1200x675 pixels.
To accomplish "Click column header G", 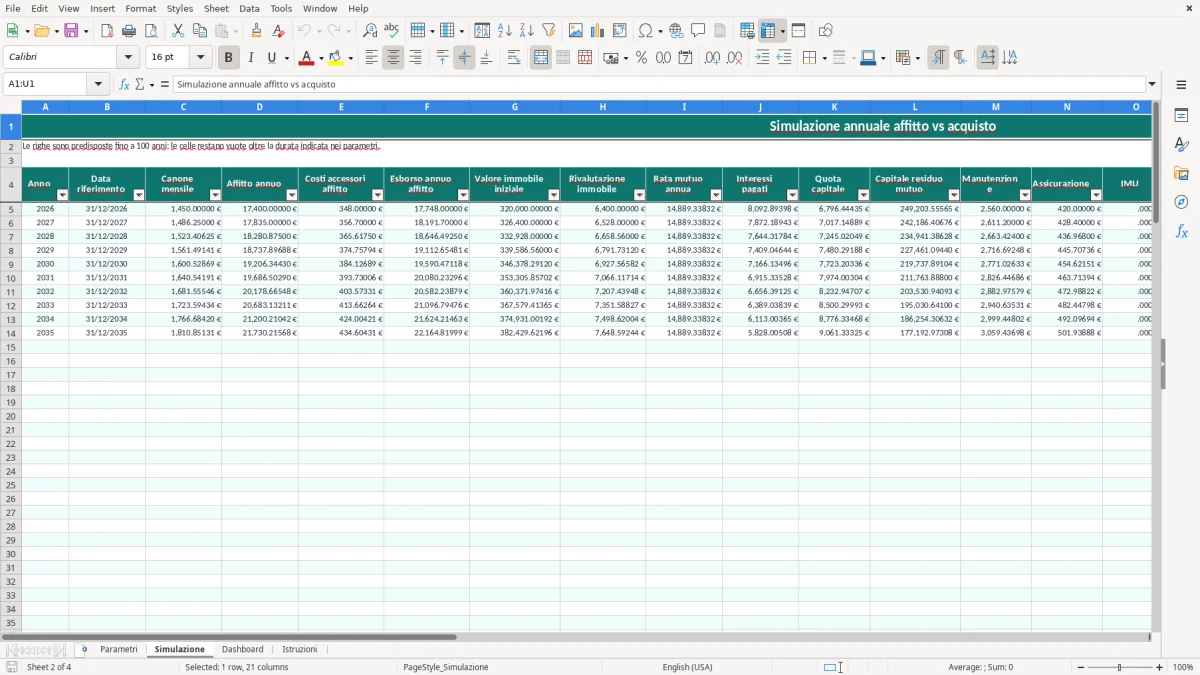I will point(515,107).
